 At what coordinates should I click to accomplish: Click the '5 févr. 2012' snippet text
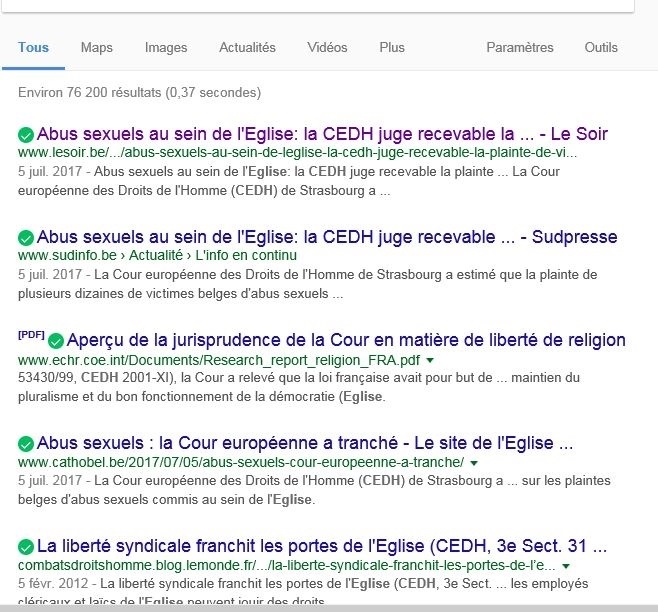pos(303,592)
